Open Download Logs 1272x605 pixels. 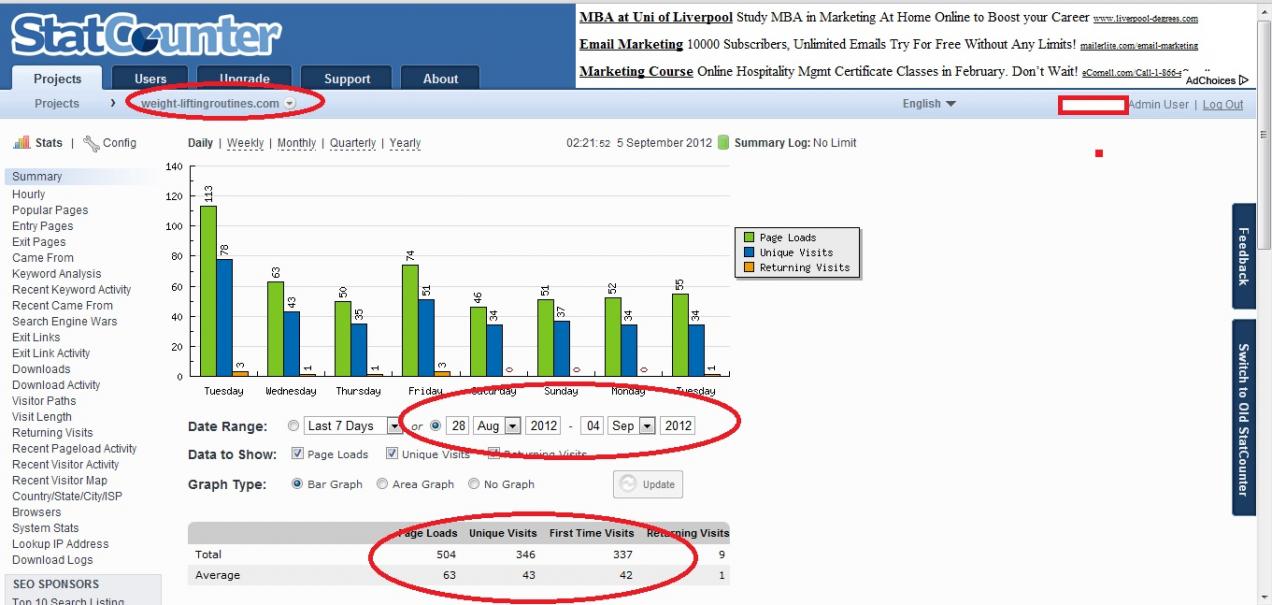(52, 561)
